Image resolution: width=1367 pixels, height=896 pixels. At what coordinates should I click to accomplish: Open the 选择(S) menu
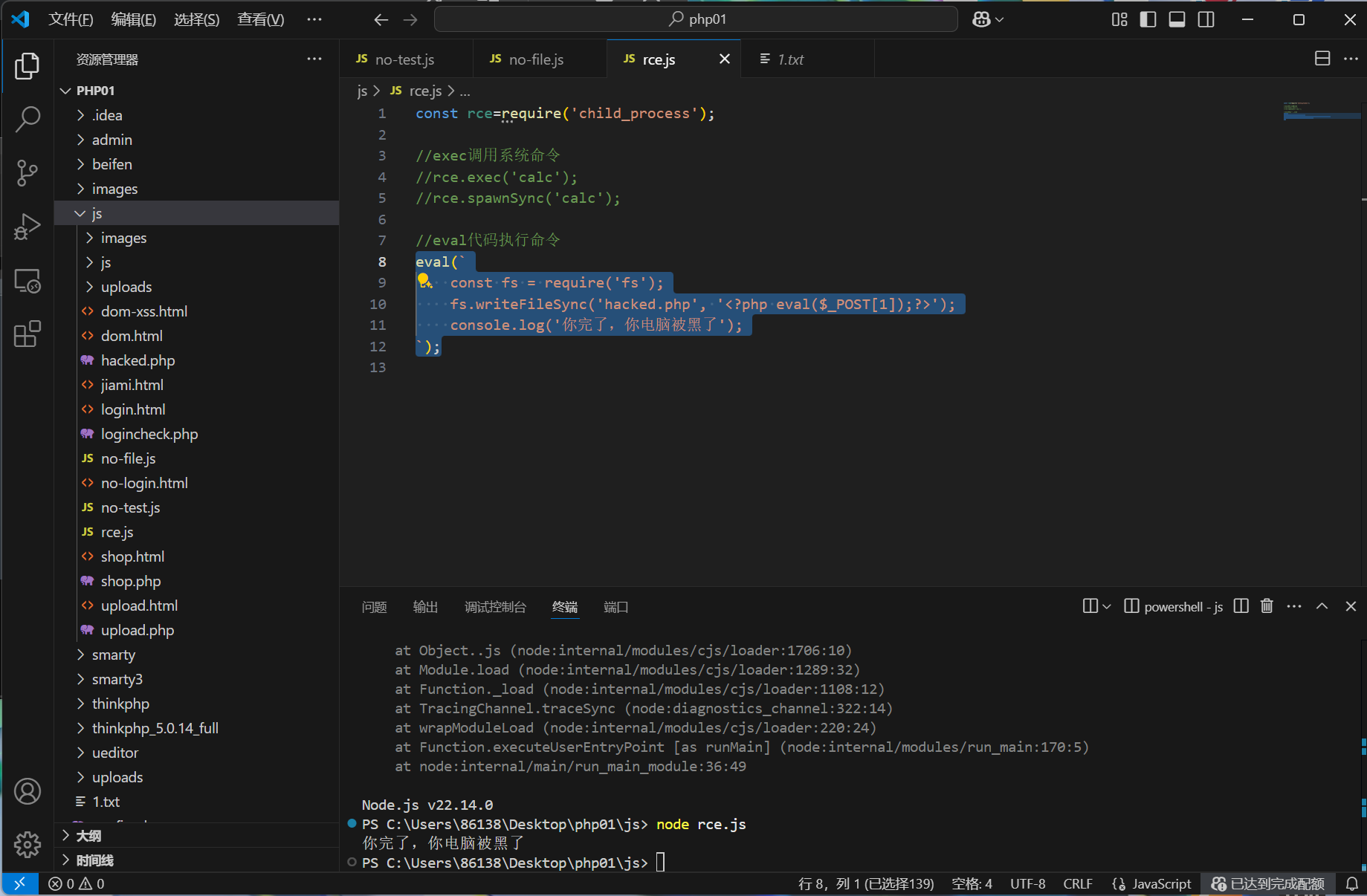[x=197, y=19]
